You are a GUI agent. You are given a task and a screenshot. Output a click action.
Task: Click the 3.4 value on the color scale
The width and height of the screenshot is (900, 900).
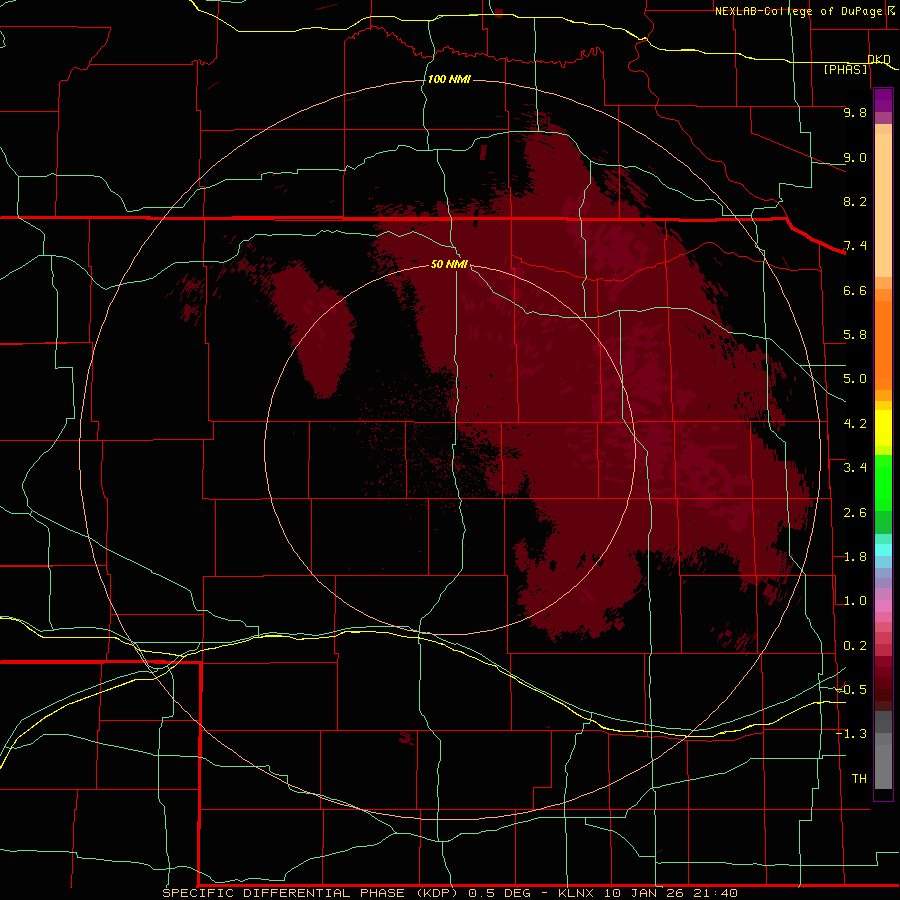(x=855, y=468)
